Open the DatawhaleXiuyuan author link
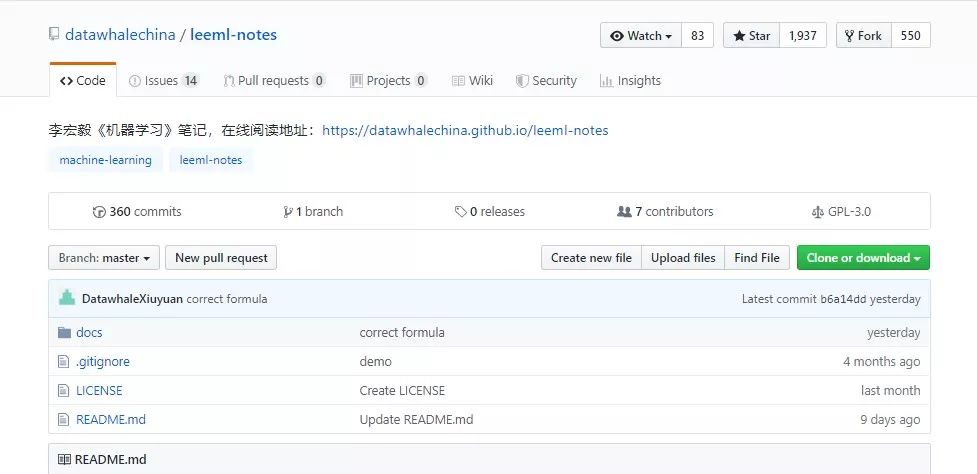 pos(132,299)
